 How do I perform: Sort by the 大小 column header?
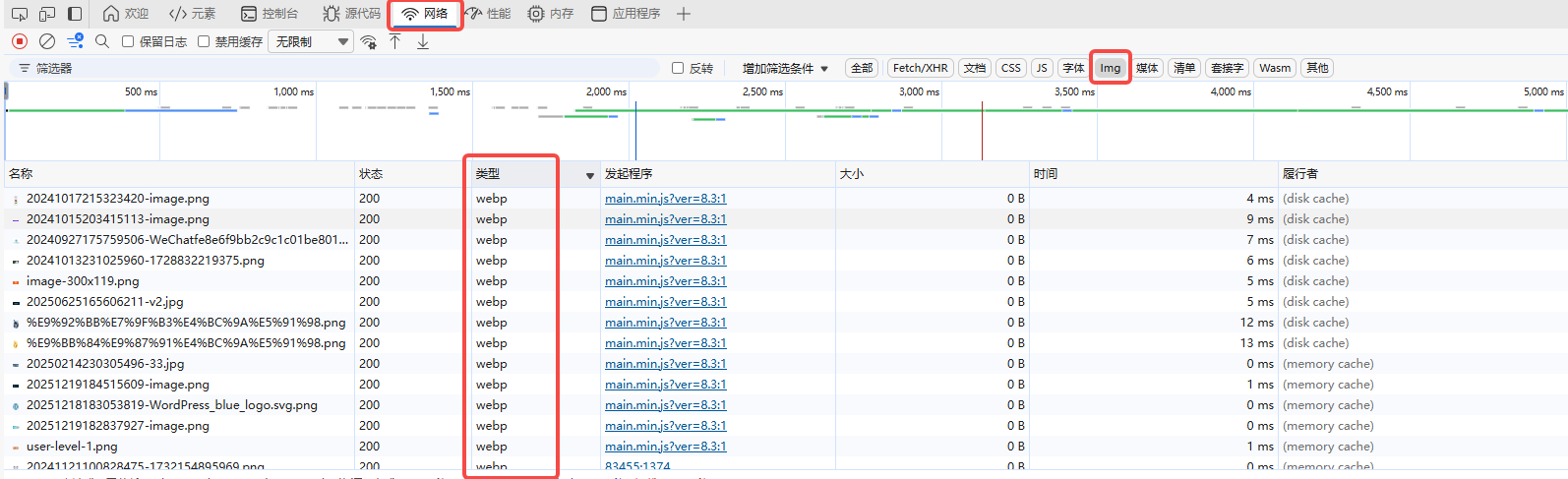932,174
